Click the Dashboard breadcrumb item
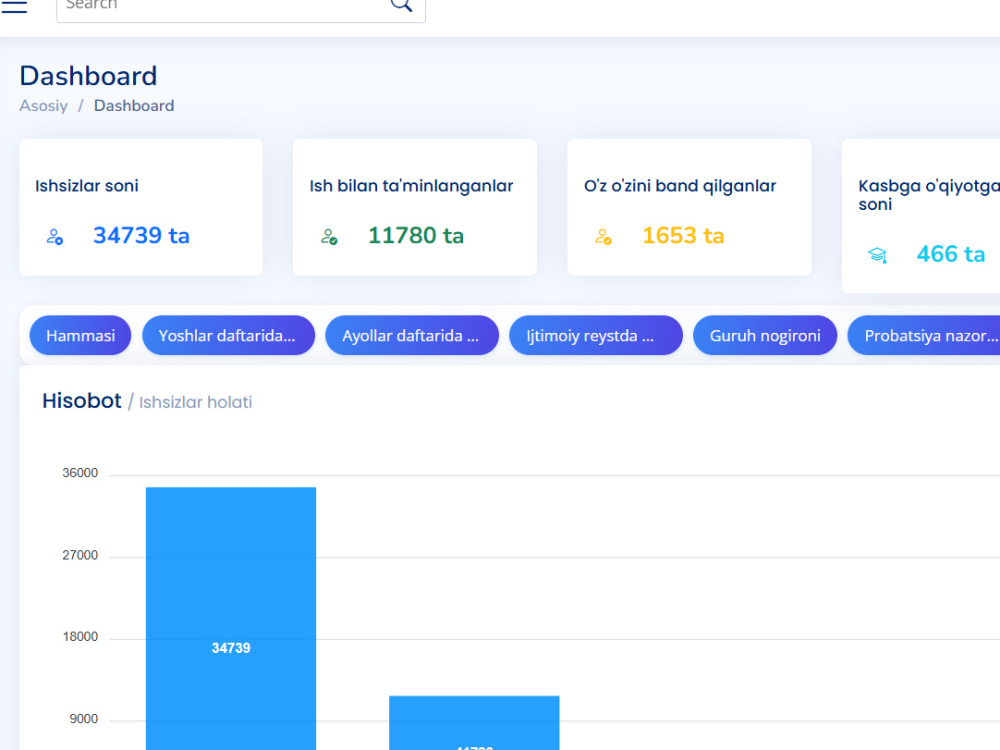1000x750 pixels. 134,106
